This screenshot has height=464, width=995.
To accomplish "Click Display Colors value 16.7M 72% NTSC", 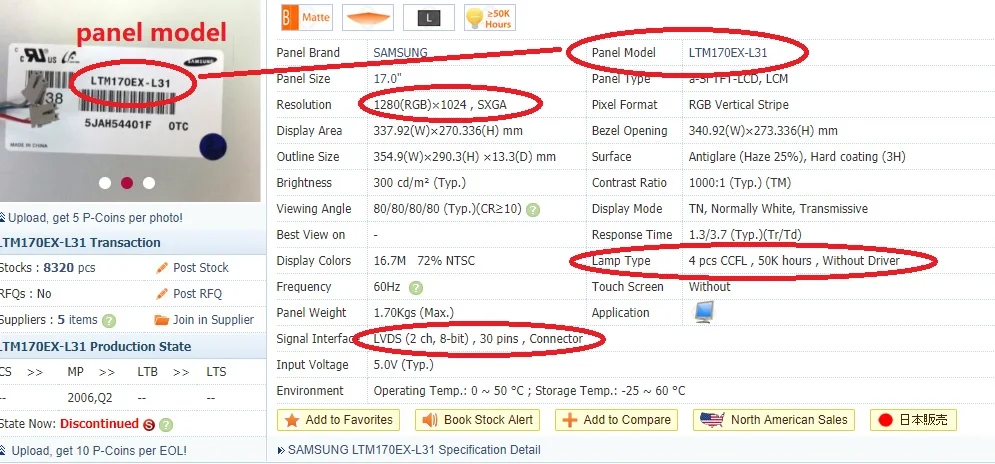I will 424,261.
